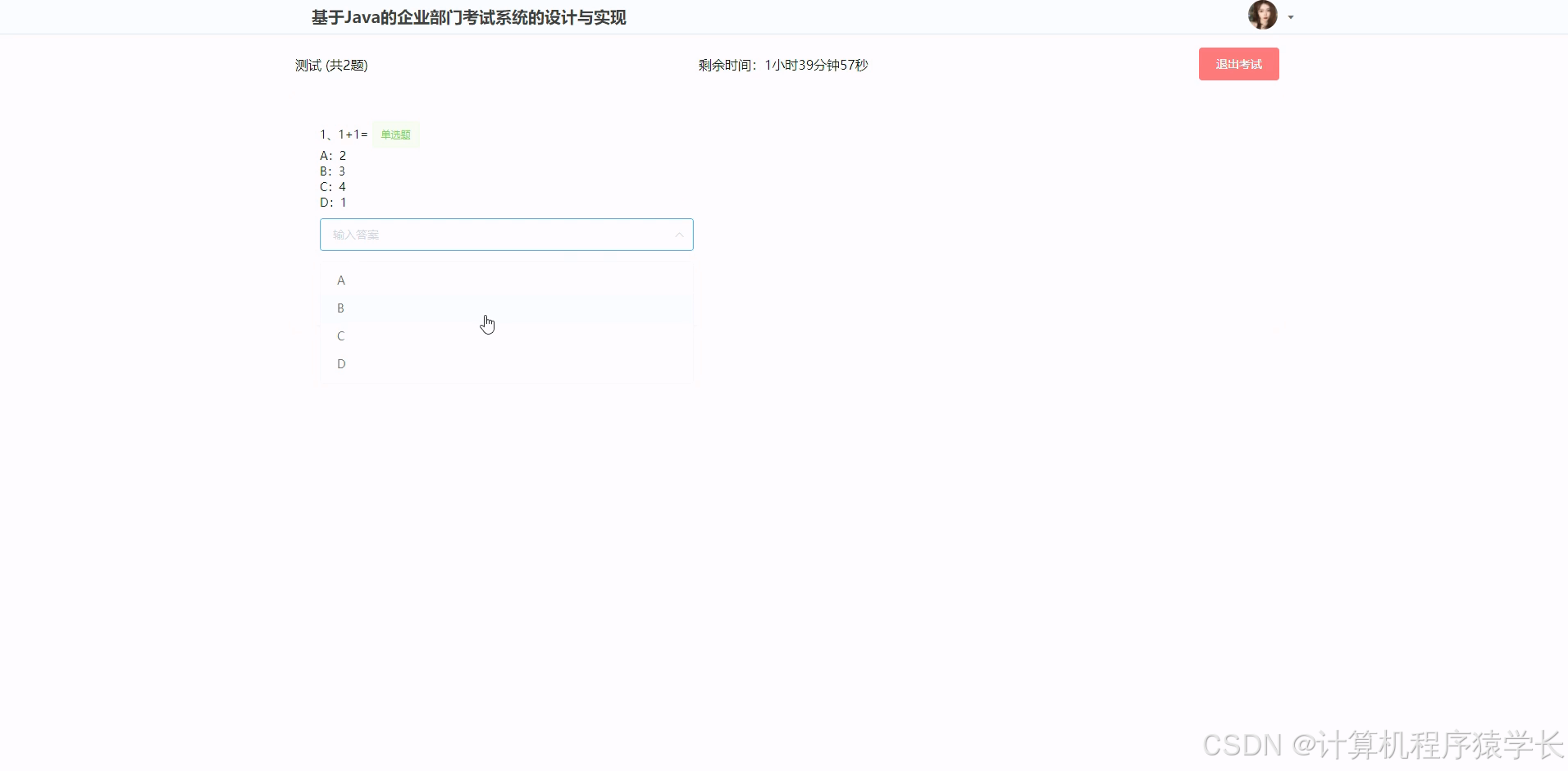Click the 单选题 question type tag
The width and height of the screenshot is (1568, 771).
[x=395, y=135]
